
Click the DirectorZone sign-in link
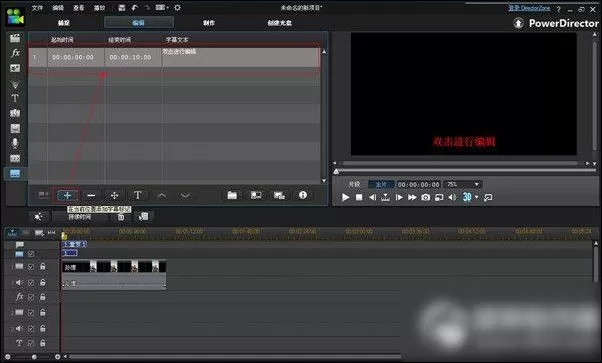click(529, 8)
